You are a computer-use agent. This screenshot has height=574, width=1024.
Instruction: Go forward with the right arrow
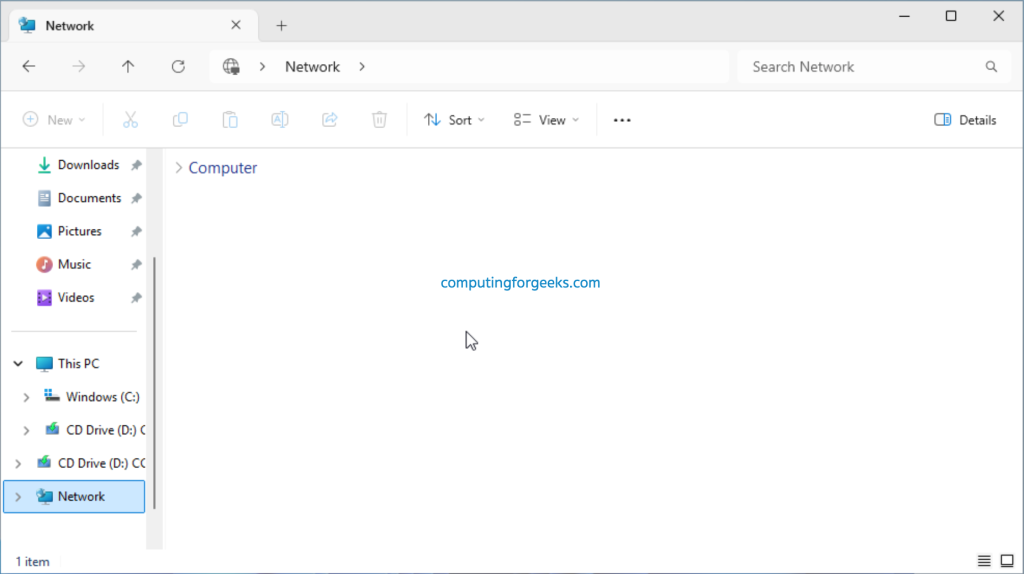(x=78, y=67)
